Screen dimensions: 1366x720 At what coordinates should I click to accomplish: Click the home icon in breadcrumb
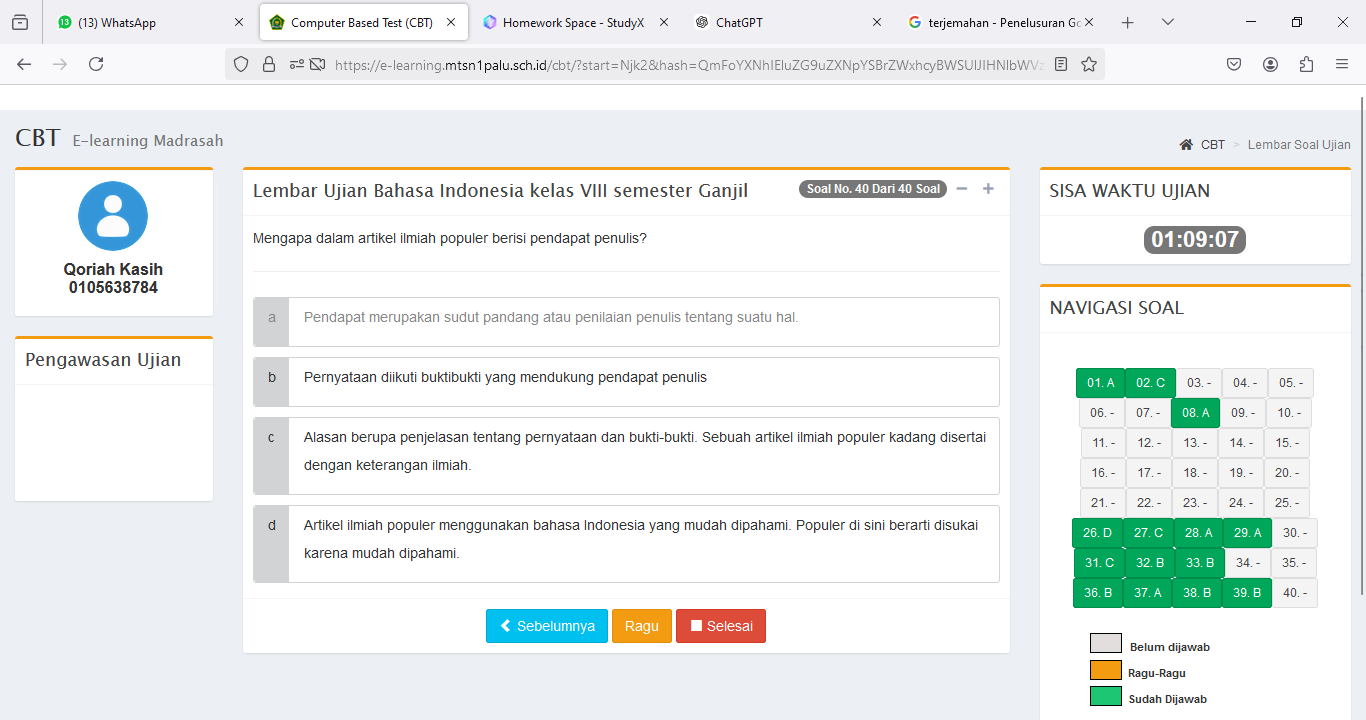pos(1186,145)
